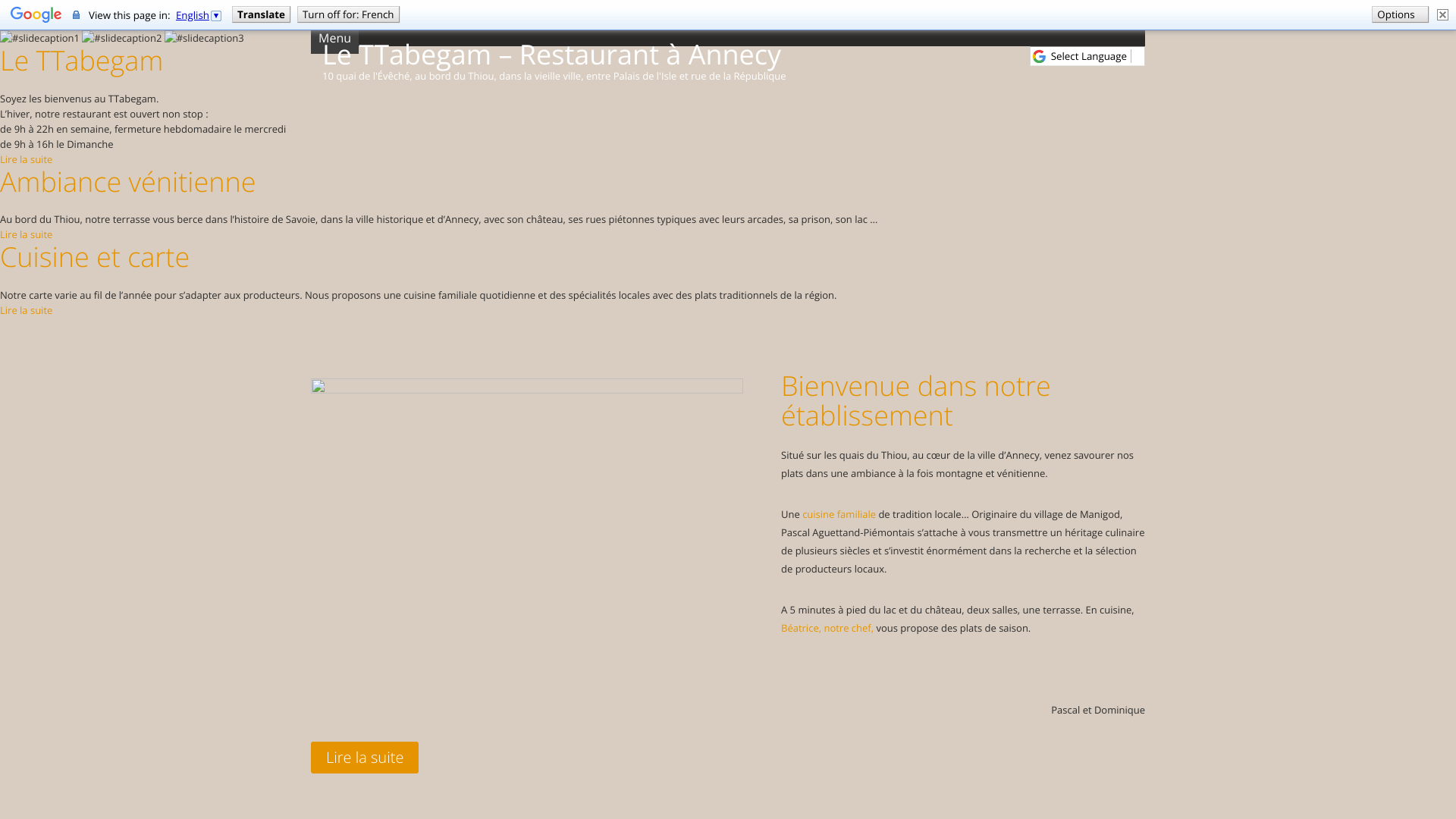This screenshot has width=1456, height=819.
Task: Click the slidecaption3 broken image
Action: click(x=205, y=38)
